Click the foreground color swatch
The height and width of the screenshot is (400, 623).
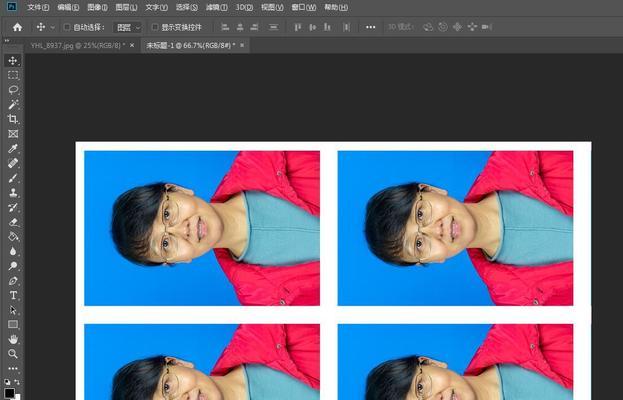tap(9, 393)
